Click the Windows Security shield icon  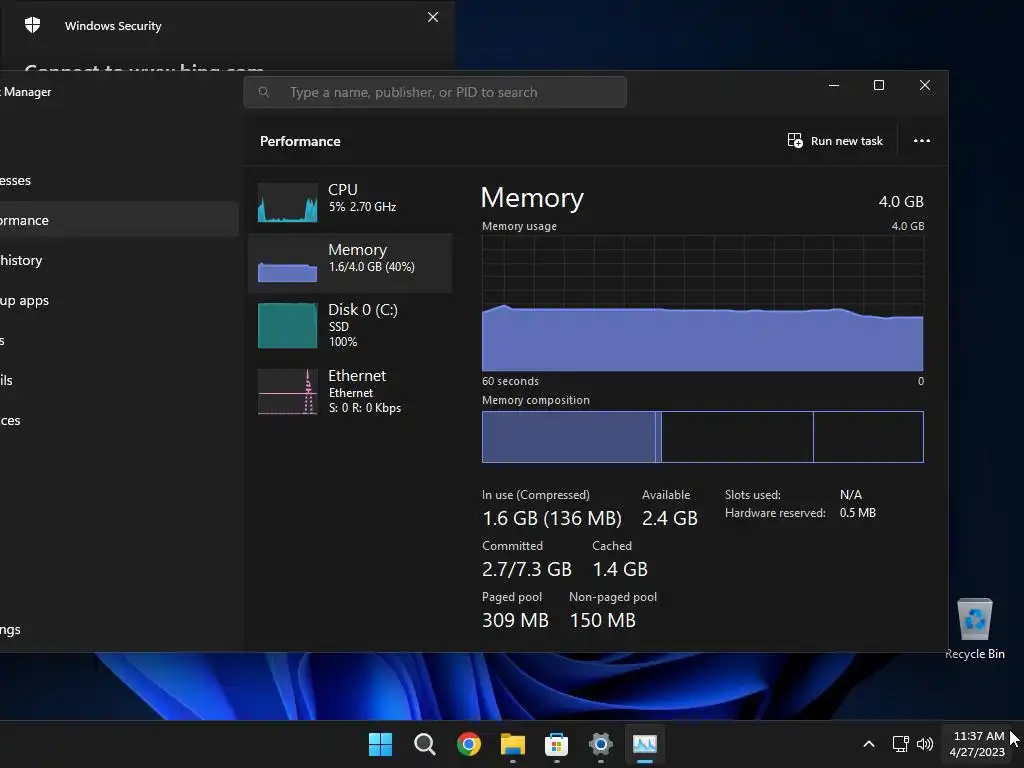pos(33,25)
